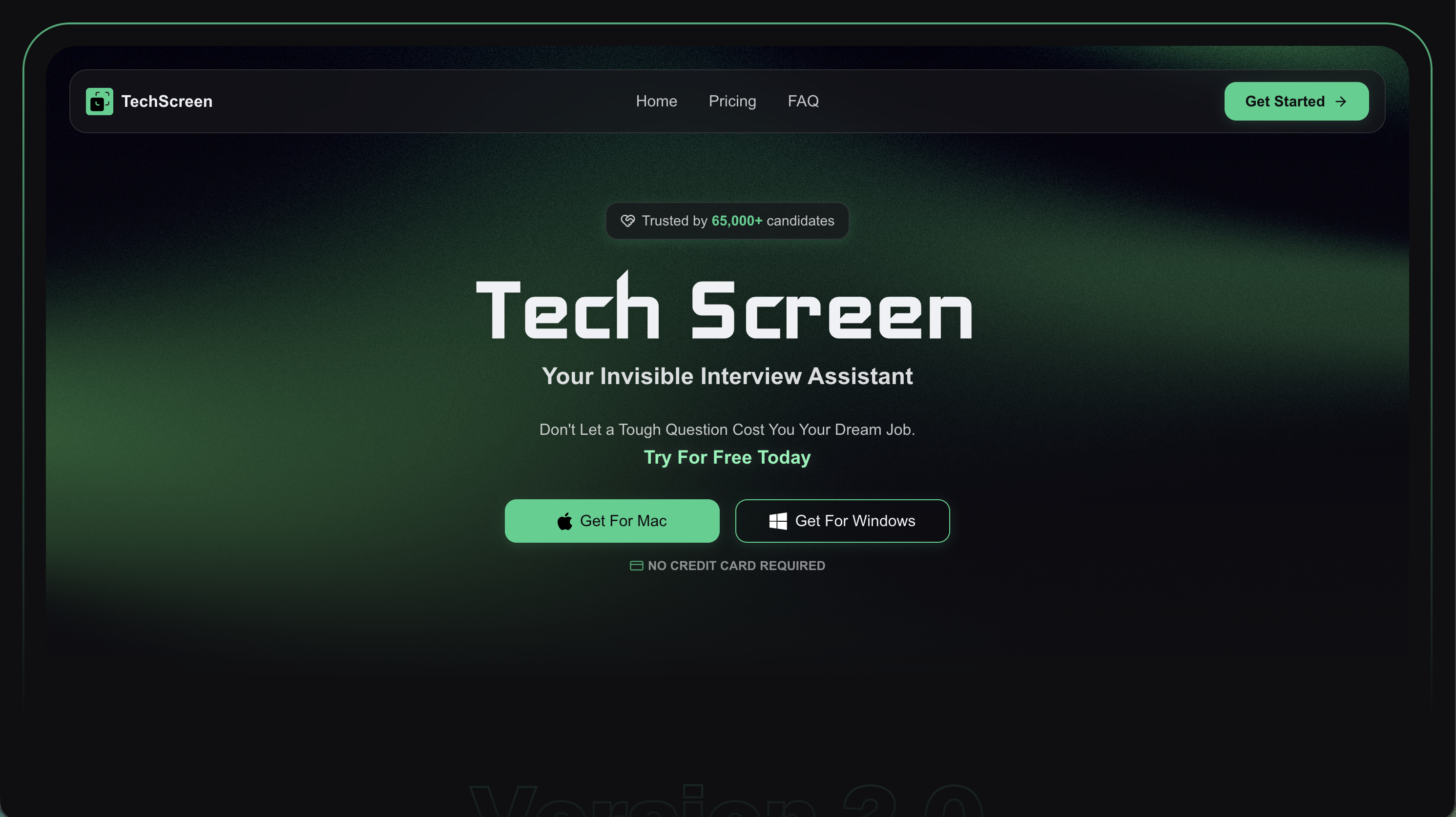Click the Apple icon on the Mac button
The width and height of the screenshot is (1456, 817).
pos(564,521)
